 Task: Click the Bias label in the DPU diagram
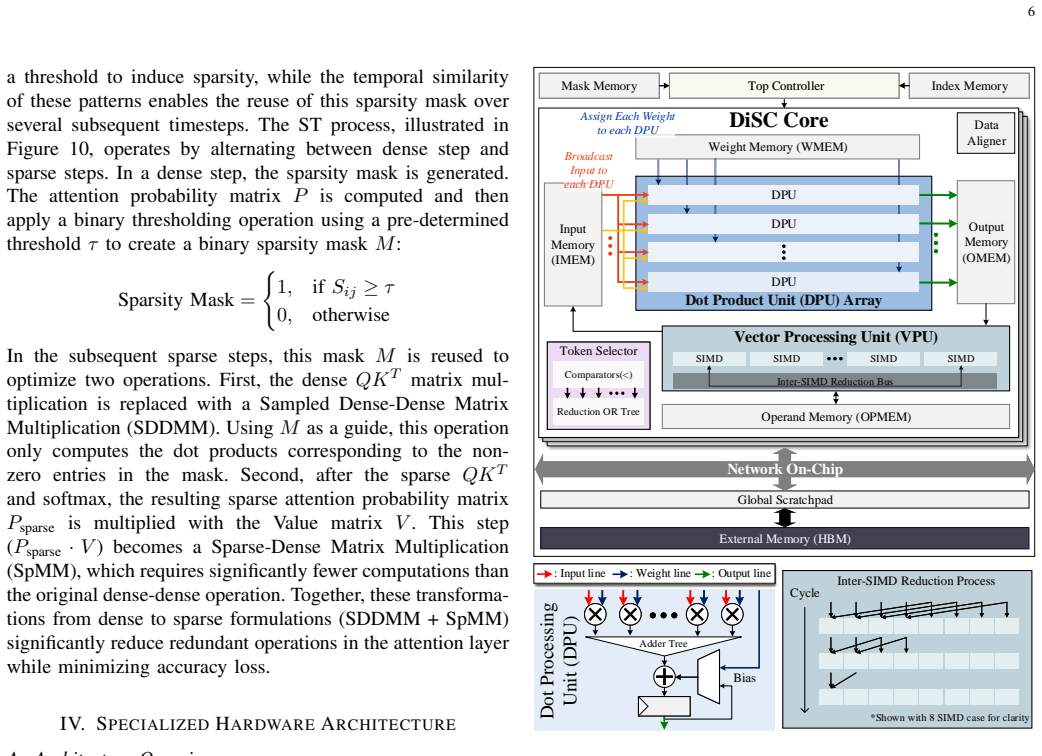pos(744,678)
